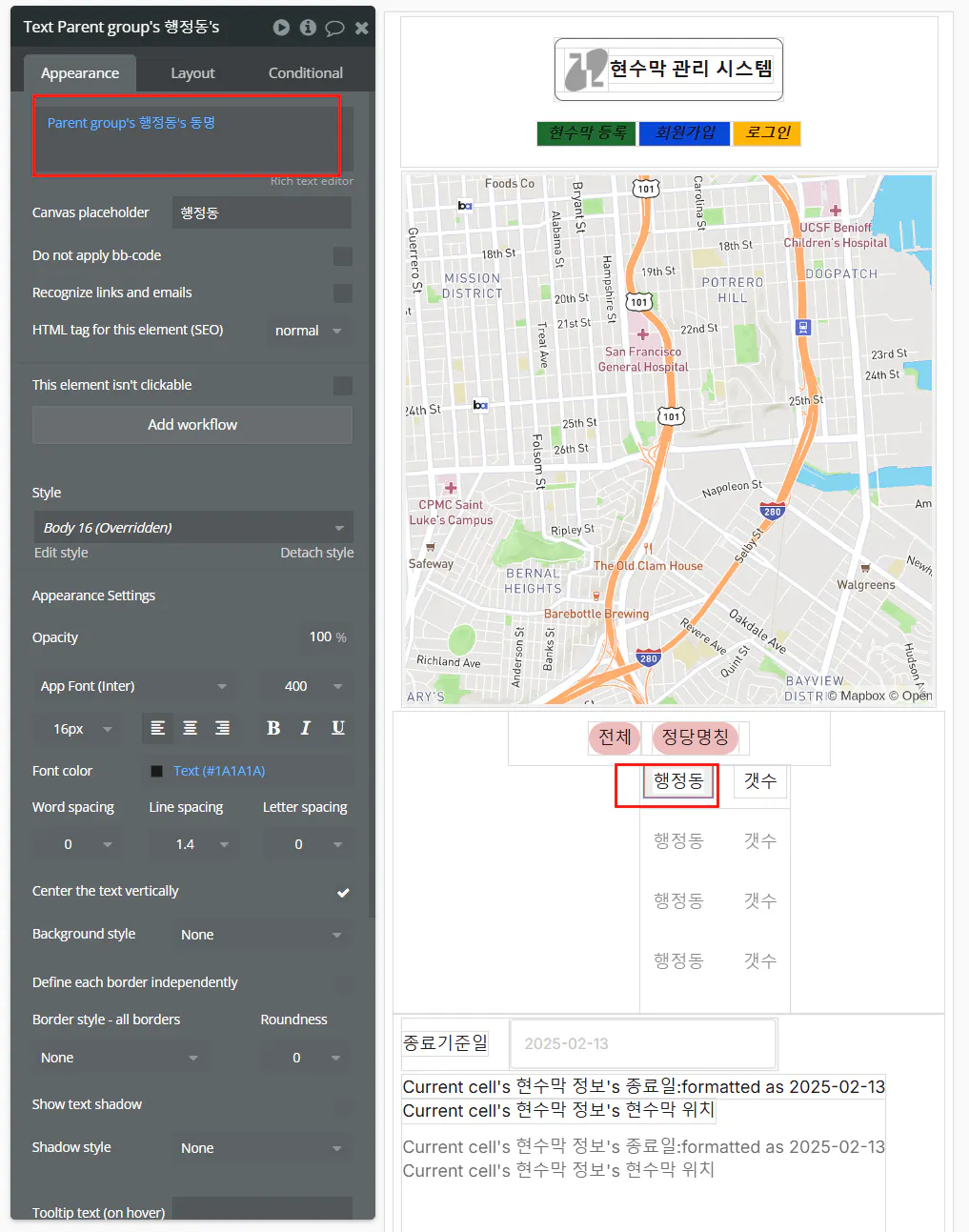Apply italic formatting to the text

(x=305, y=728)
